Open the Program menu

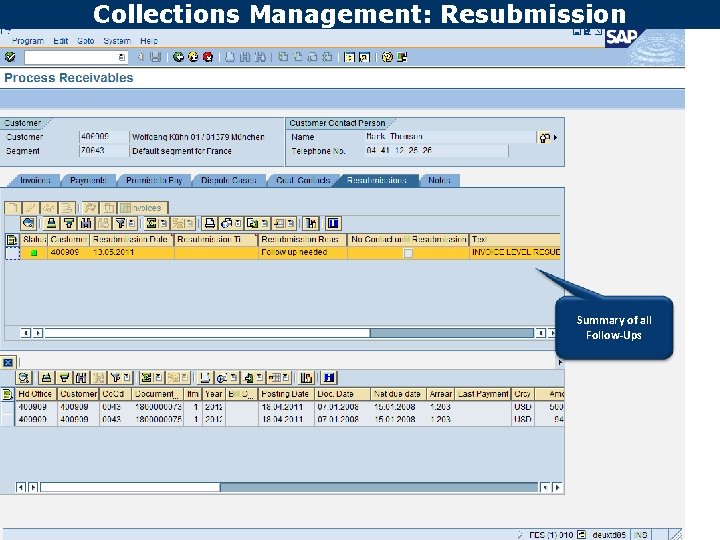[28, 41]
